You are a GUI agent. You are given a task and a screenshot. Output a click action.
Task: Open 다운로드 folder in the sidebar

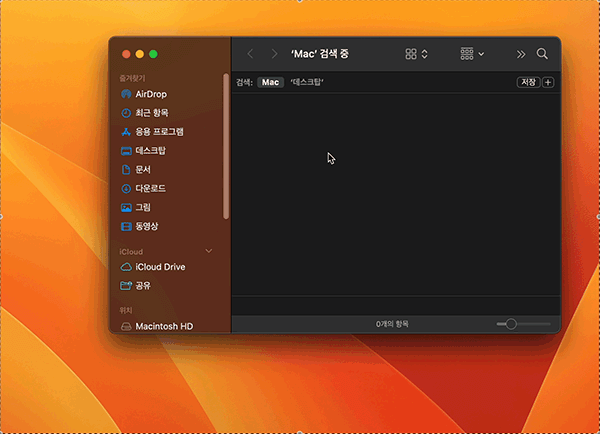coord(143,189)
